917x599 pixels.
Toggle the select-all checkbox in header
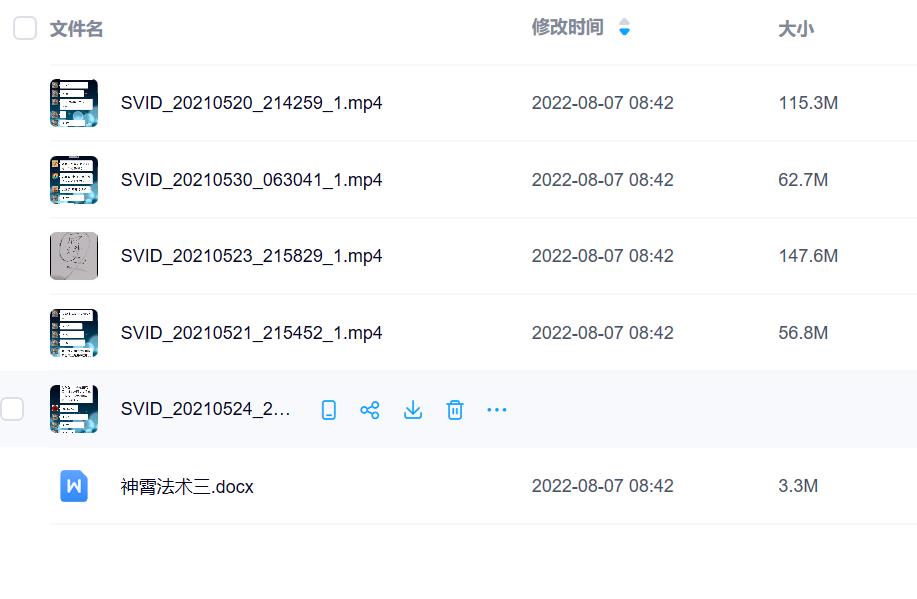pyautogui.click(x=25, y=29)
